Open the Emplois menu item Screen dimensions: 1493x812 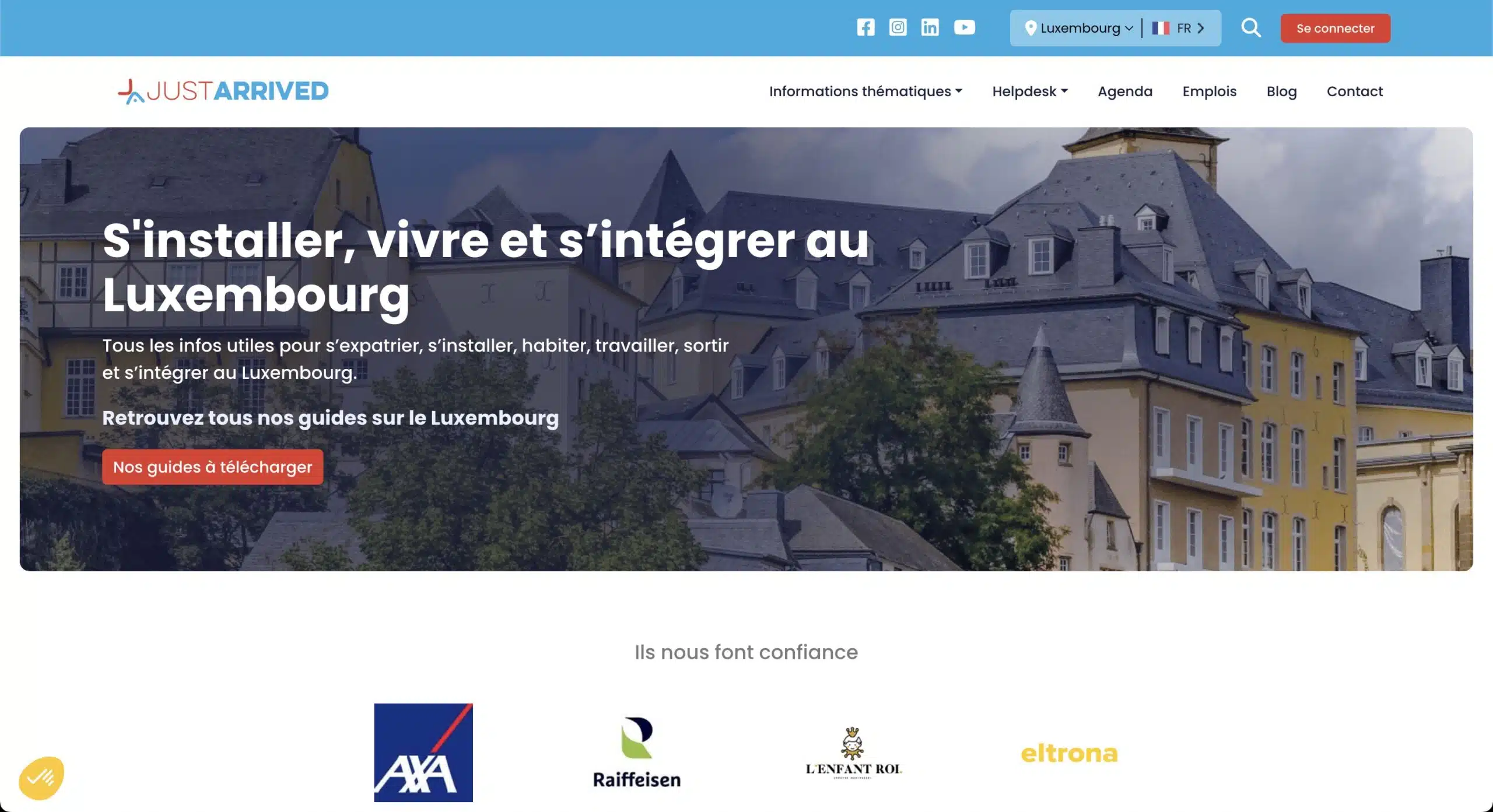click(x=1209, y=92)
